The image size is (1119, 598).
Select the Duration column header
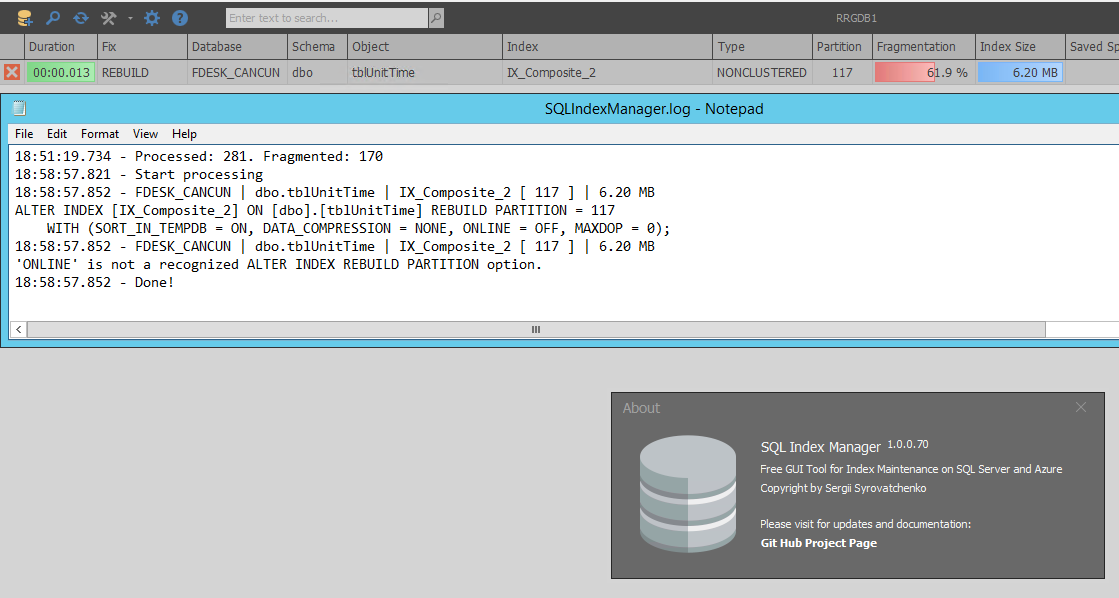coord(55,46)
